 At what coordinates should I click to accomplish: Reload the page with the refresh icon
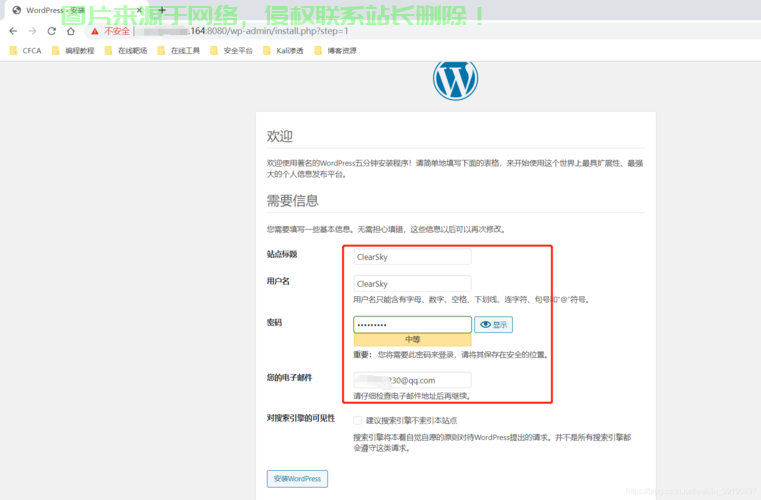51,31
